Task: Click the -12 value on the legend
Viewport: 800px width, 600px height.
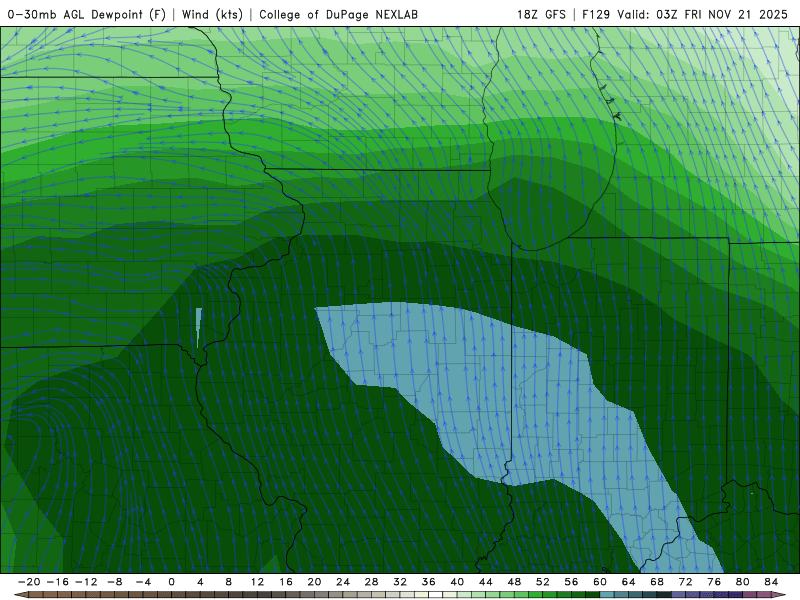Action: click(x=86, y=582)
